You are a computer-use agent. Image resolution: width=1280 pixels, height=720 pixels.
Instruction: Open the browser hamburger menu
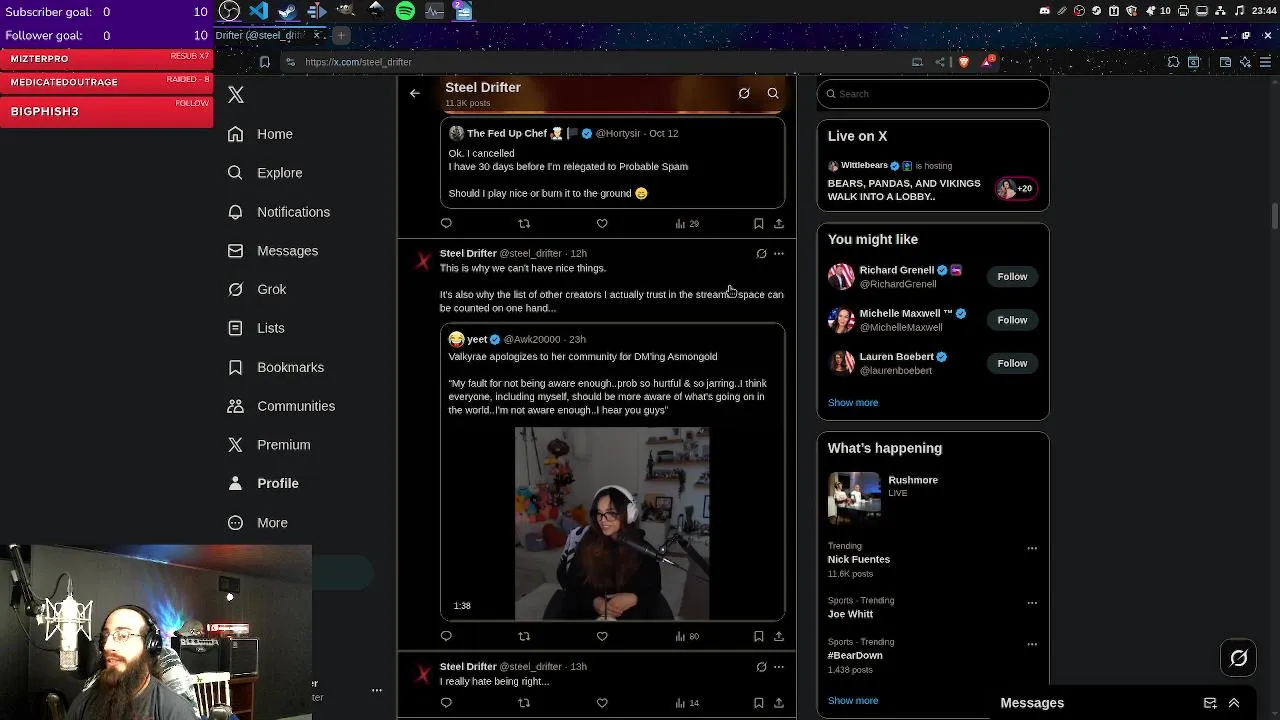[x=1266, y=62]
